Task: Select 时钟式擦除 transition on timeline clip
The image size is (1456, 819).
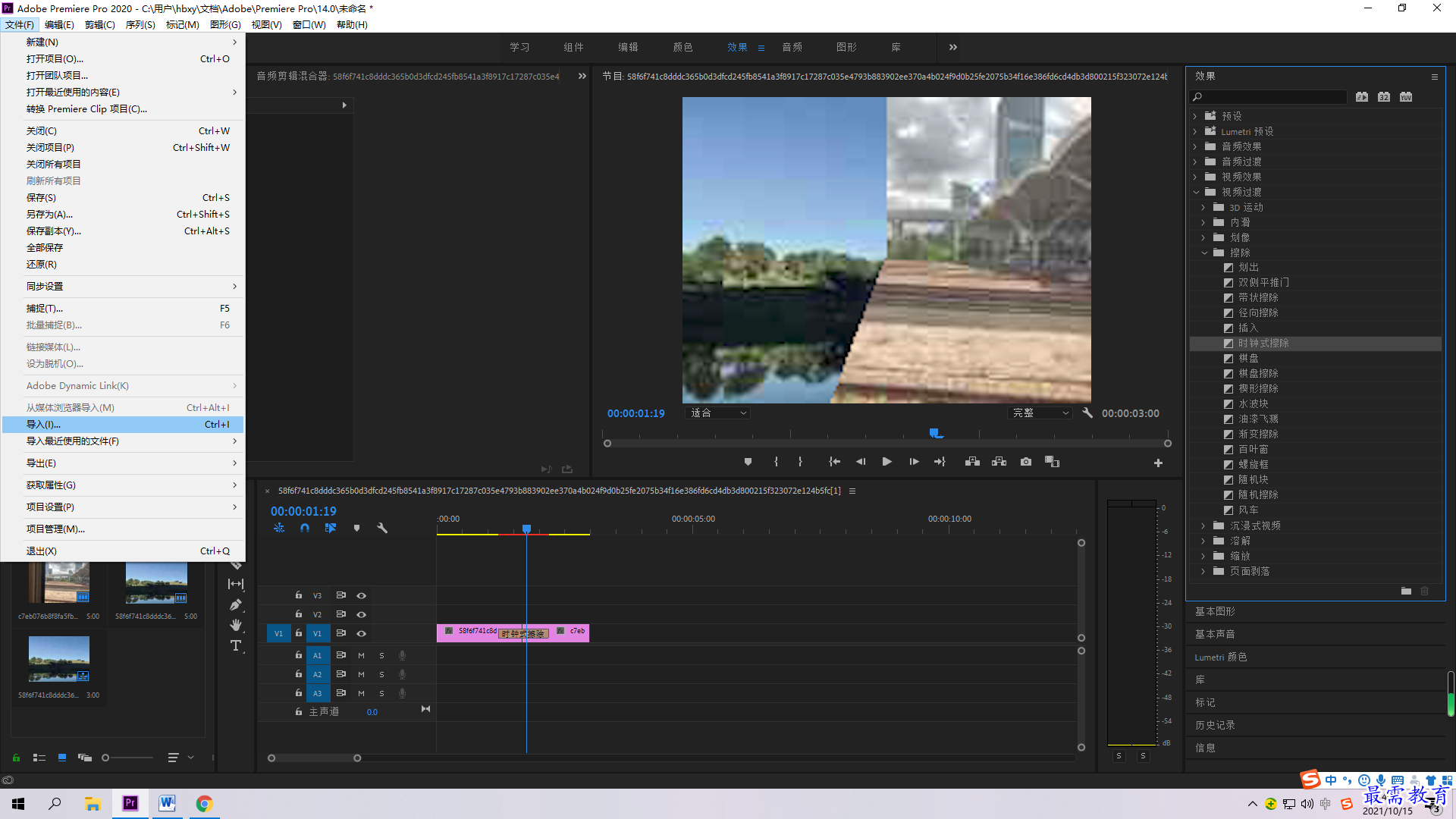Action: click(x=523, y=634)
